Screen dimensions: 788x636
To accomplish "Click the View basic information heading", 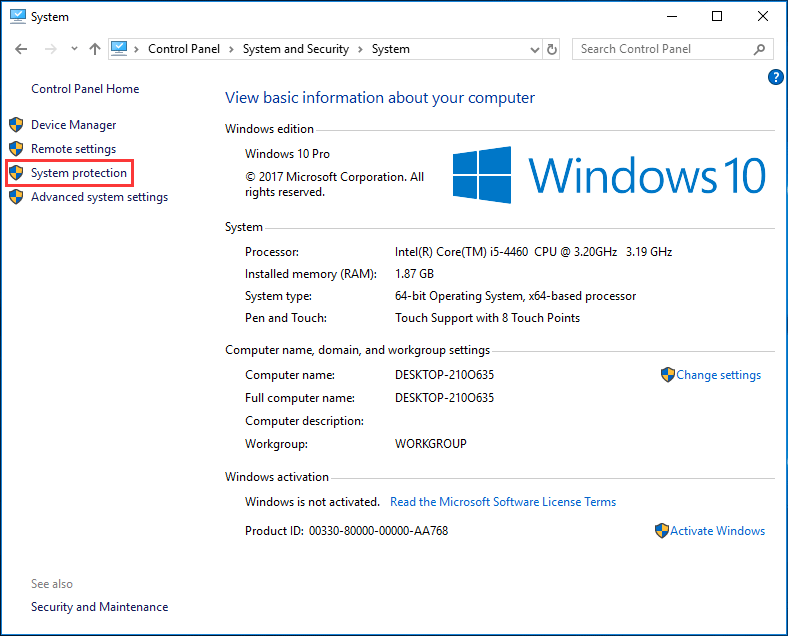I will (x=380, y=97).
